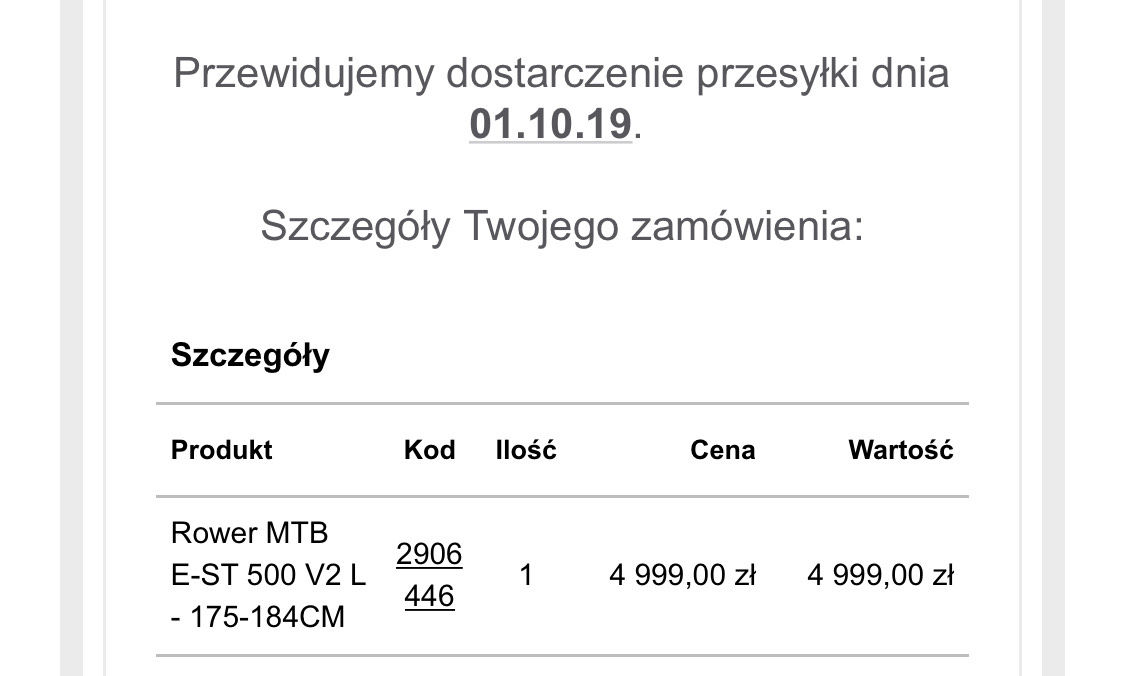Click the bold Szczegóły section heading
This screenshot has width=1125, height=676.
pyautogui.click(x=250, y=355)
